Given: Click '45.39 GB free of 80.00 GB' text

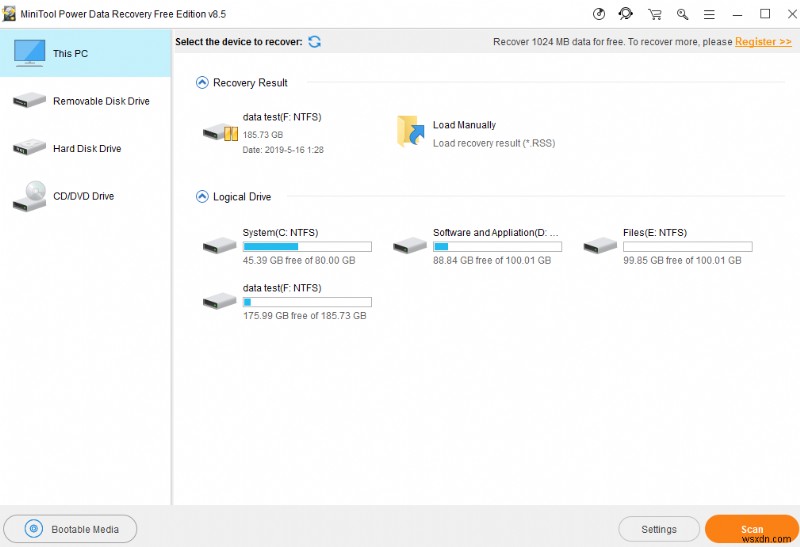Looking at the screenshot, I should tap(299, 260).
